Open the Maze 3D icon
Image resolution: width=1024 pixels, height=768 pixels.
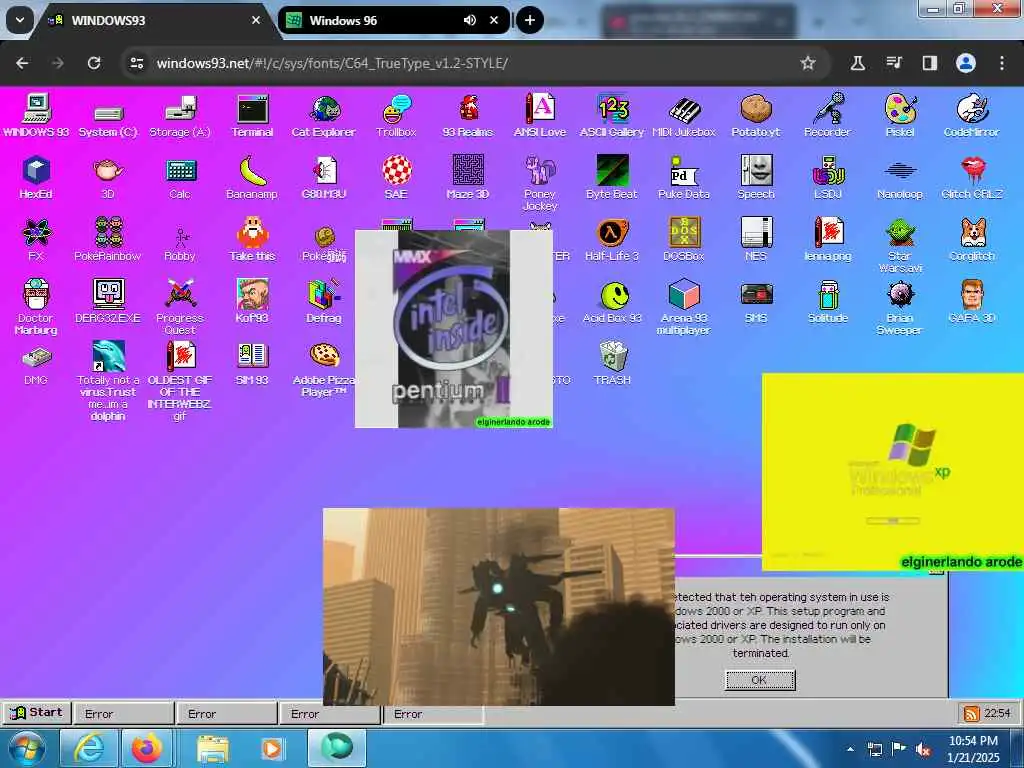468,178
